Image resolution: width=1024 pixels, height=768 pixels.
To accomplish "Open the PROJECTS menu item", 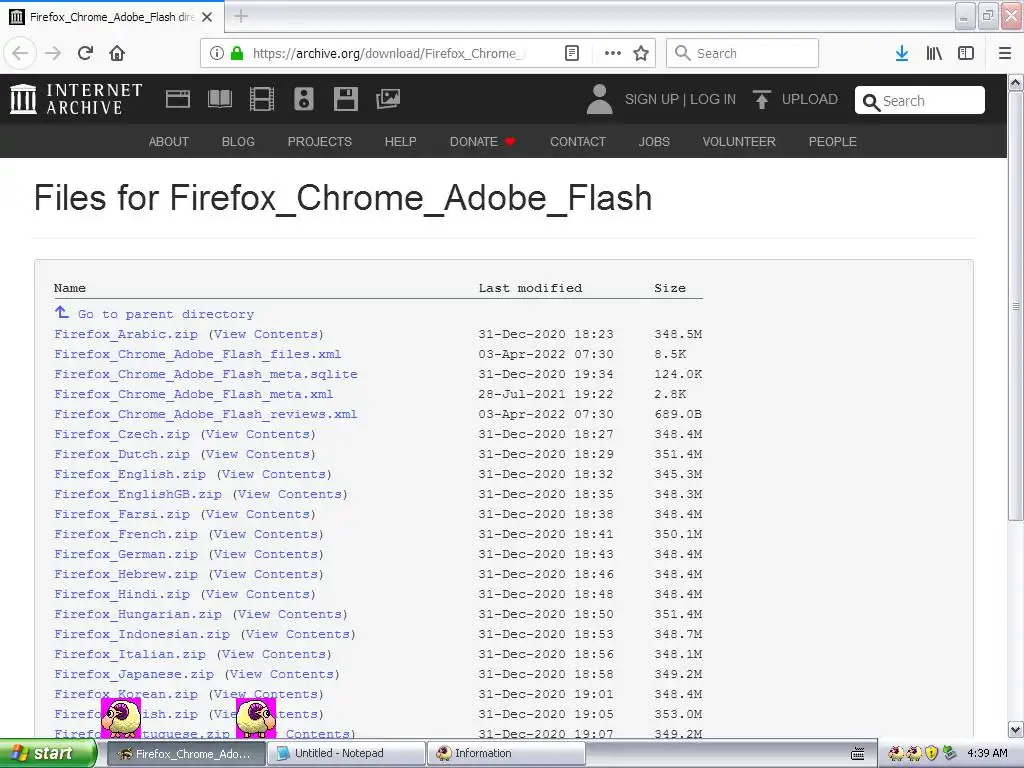I will 320,142.
